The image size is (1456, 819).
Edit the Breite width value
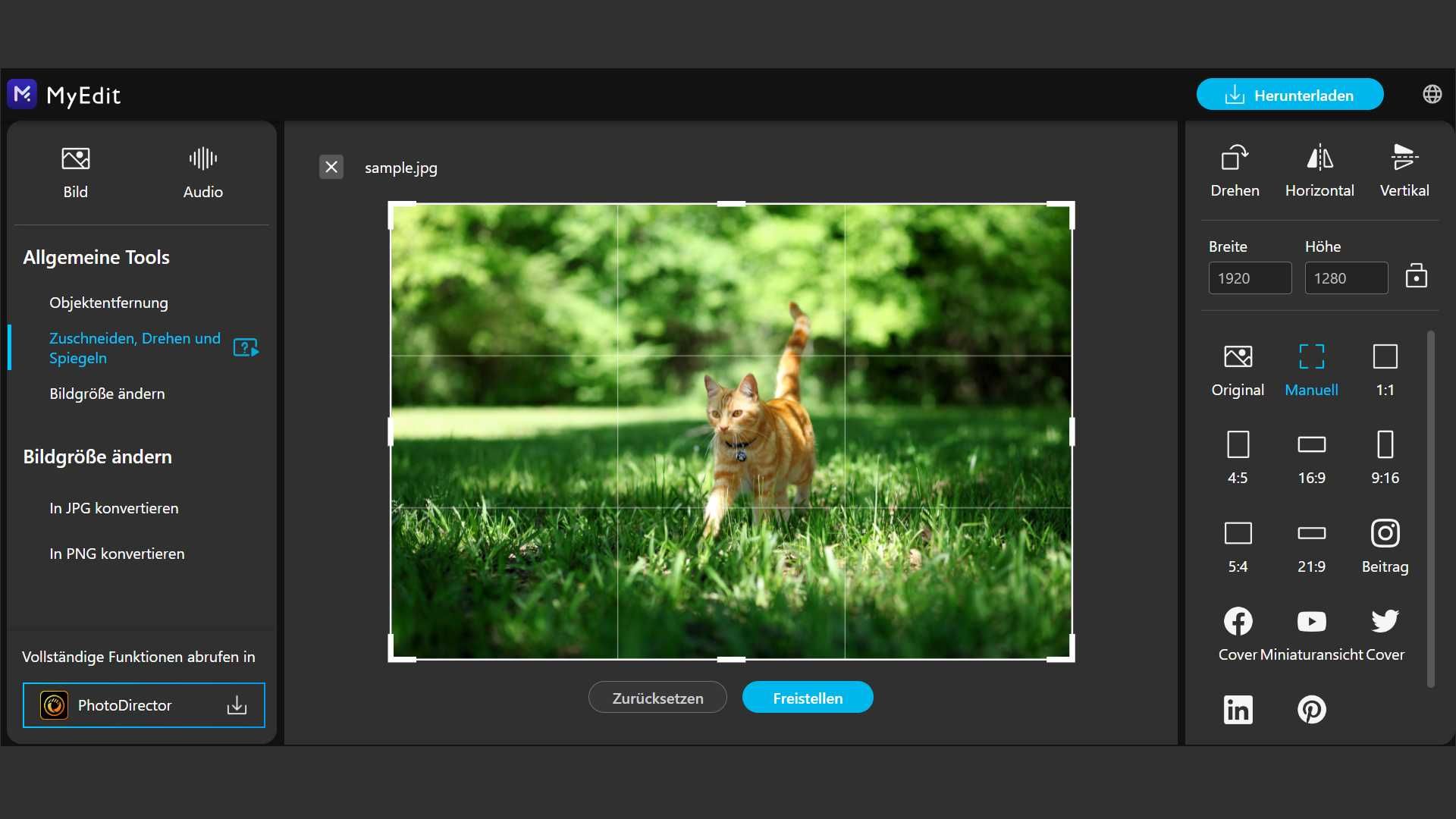[x=1248, y=278]
